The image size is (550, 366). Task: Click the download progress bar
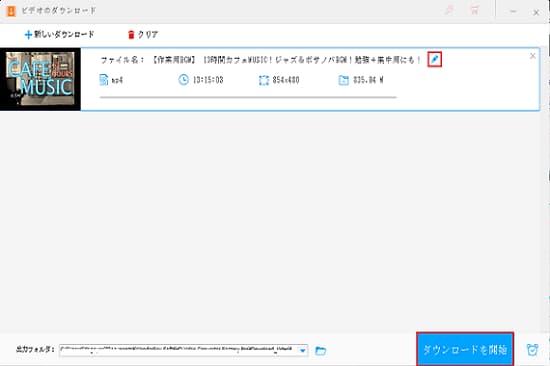pyautogui.click(x=248, y=97)
